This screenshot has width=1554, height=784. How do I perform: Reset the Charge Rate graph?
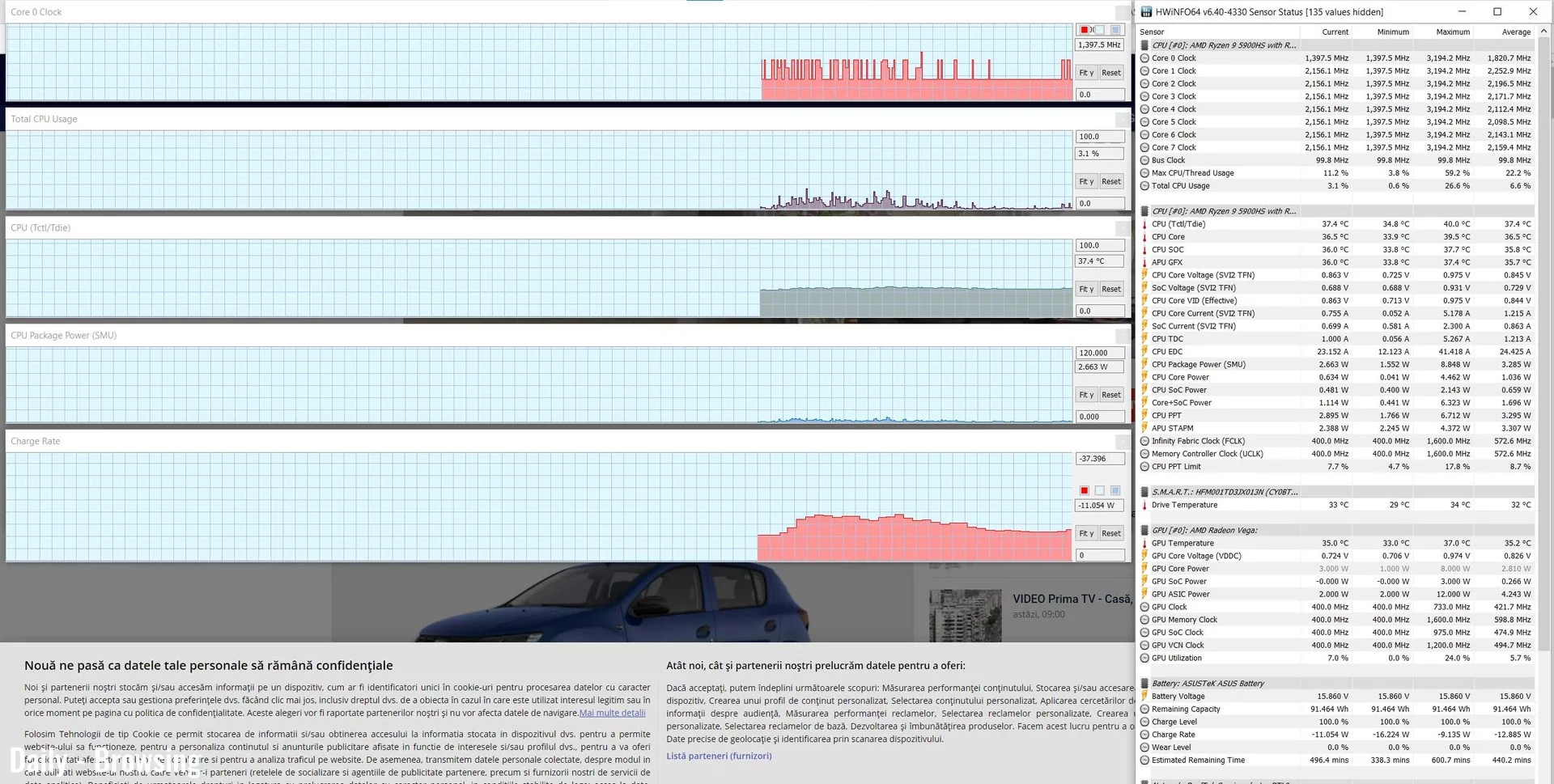coord(1111,533)
